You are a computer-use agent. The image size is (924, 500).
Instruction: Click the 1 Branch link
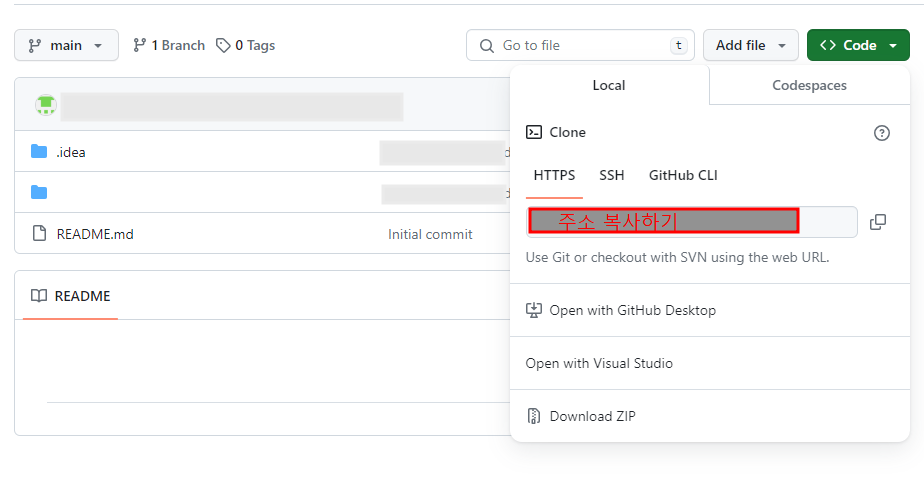(x=169, y=45)
